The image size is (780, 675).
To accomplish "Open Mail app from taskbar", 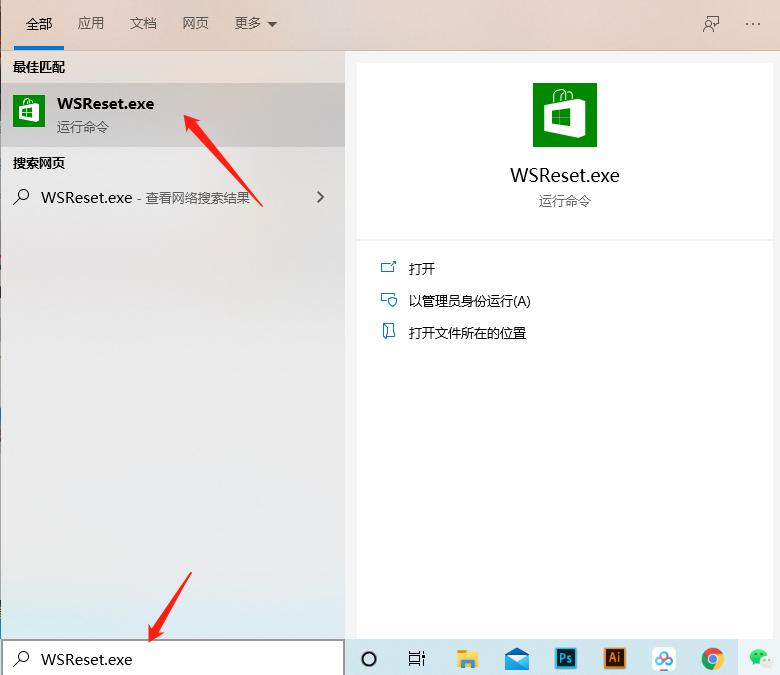I will (516, 659).
